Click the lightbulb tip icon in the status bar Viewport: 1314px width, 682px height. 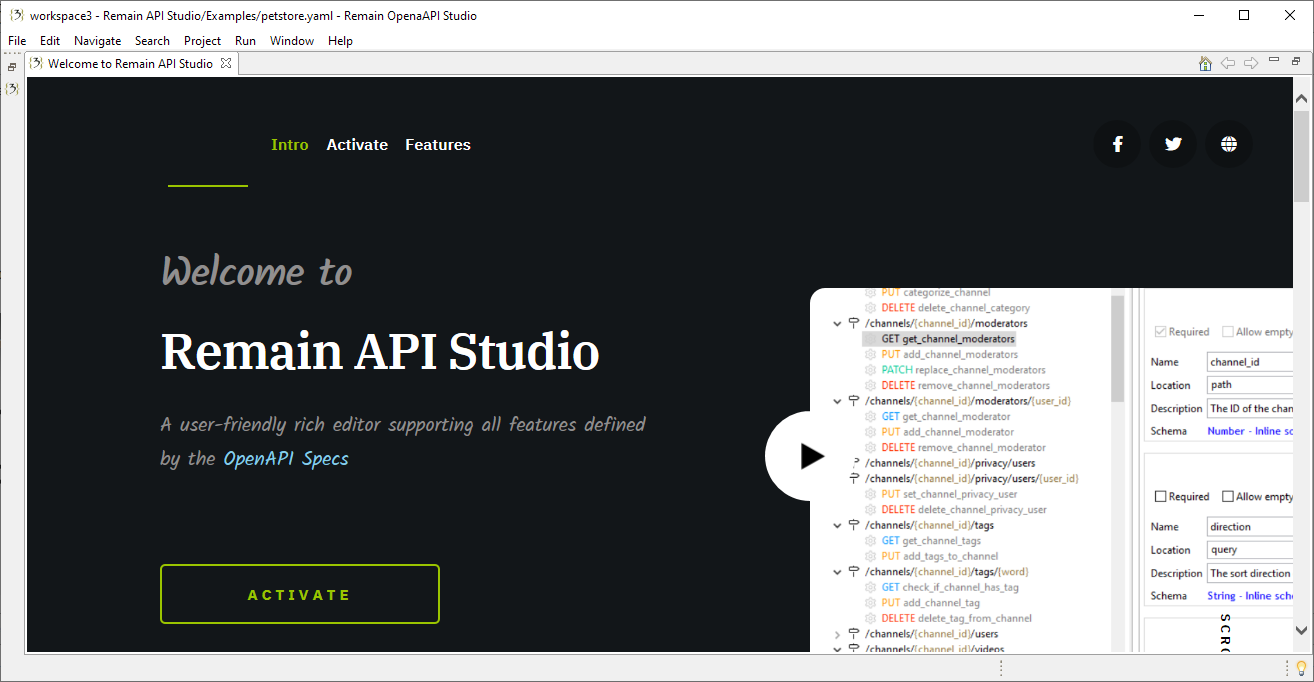1301,668
